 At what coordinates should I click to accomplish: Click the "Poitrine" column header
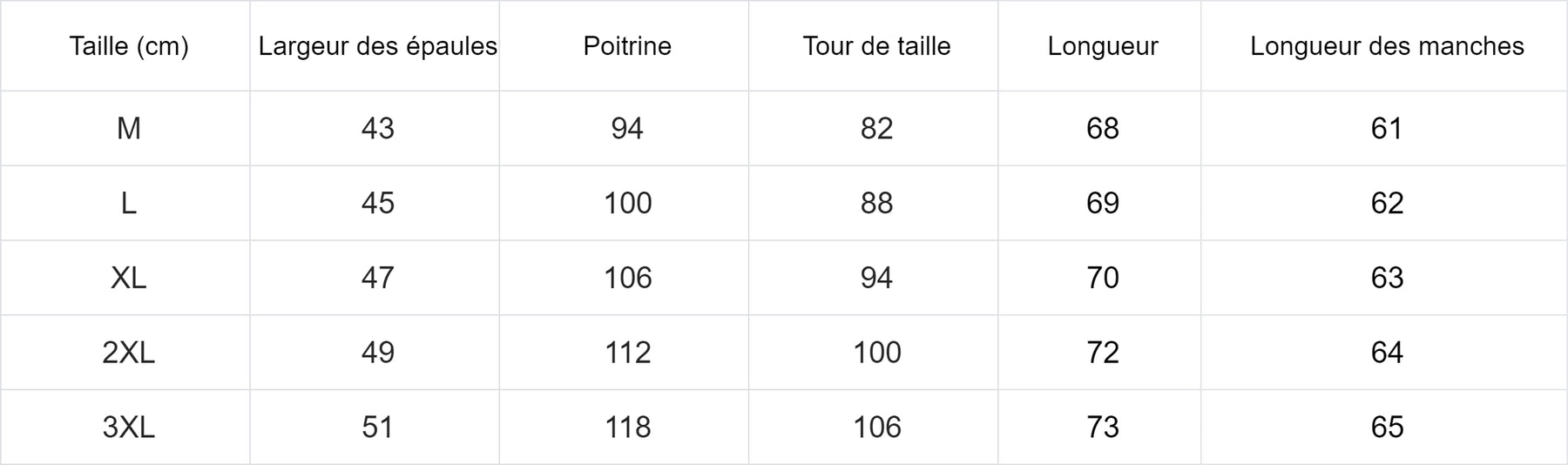[x=627, y=46]
